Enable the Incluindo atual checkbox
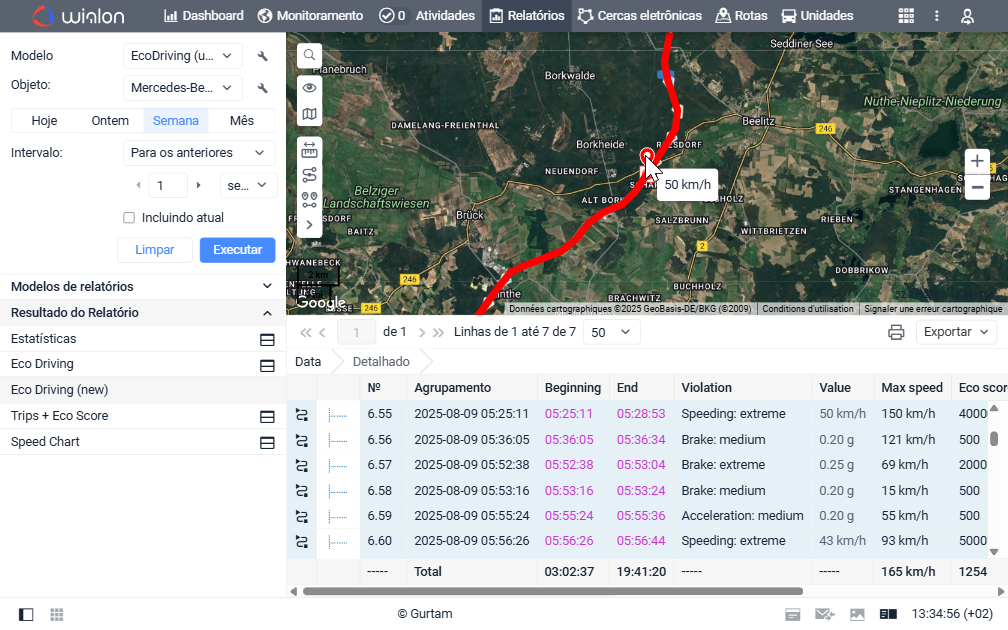 click(129, 218)
